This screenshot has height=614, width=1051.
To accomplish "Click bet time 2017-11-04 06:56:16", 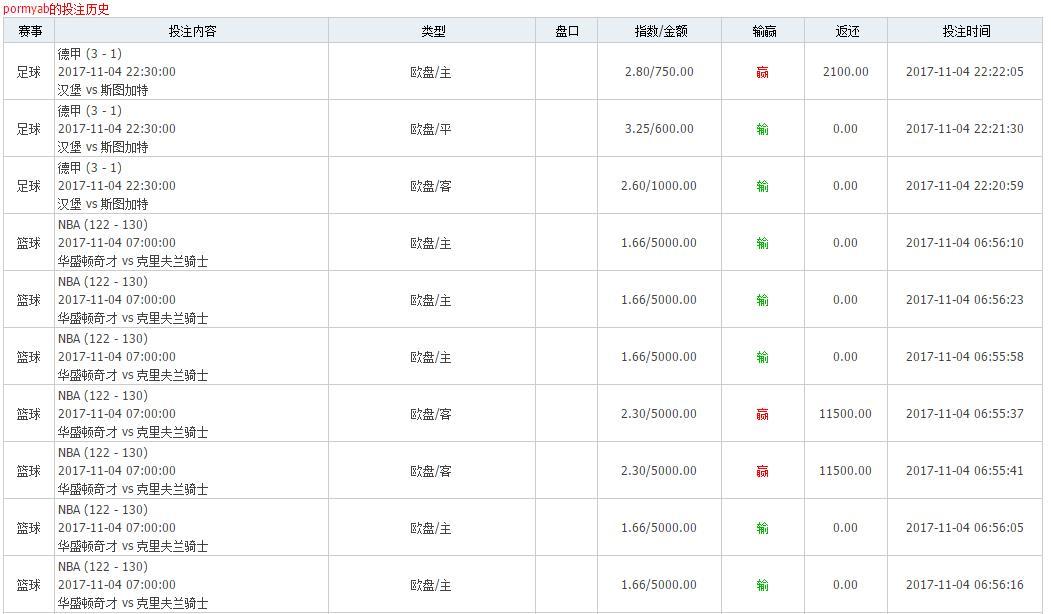I will [x=965, y=585].
